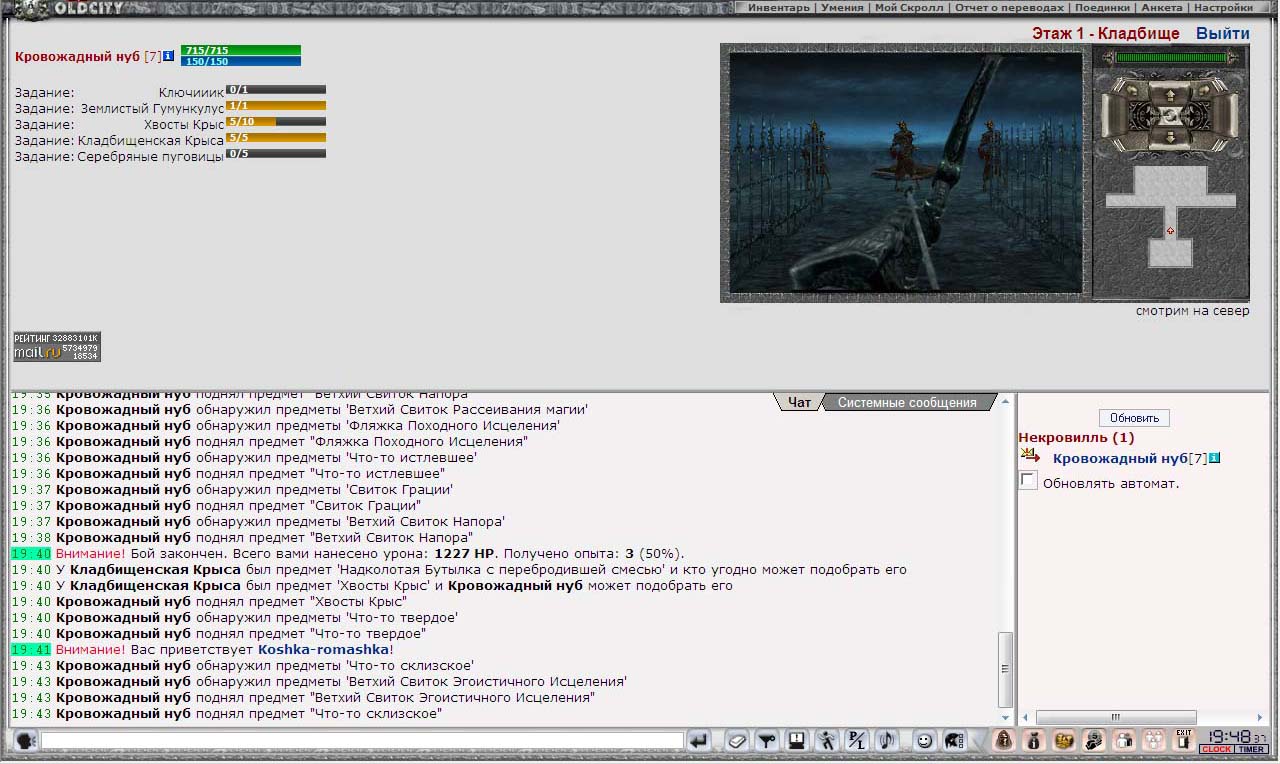Click the gold treasure pile icon

click(1064, 741)
